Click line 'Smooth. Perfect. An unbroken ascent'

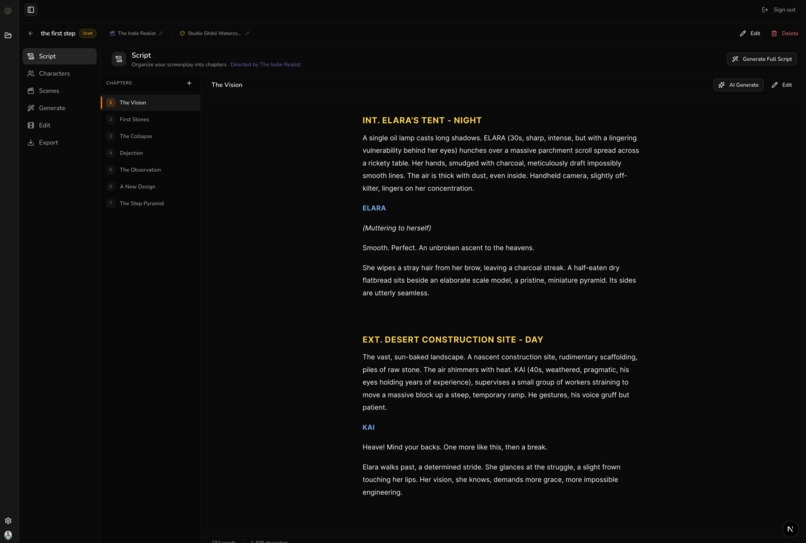click(x=448, y=248)
